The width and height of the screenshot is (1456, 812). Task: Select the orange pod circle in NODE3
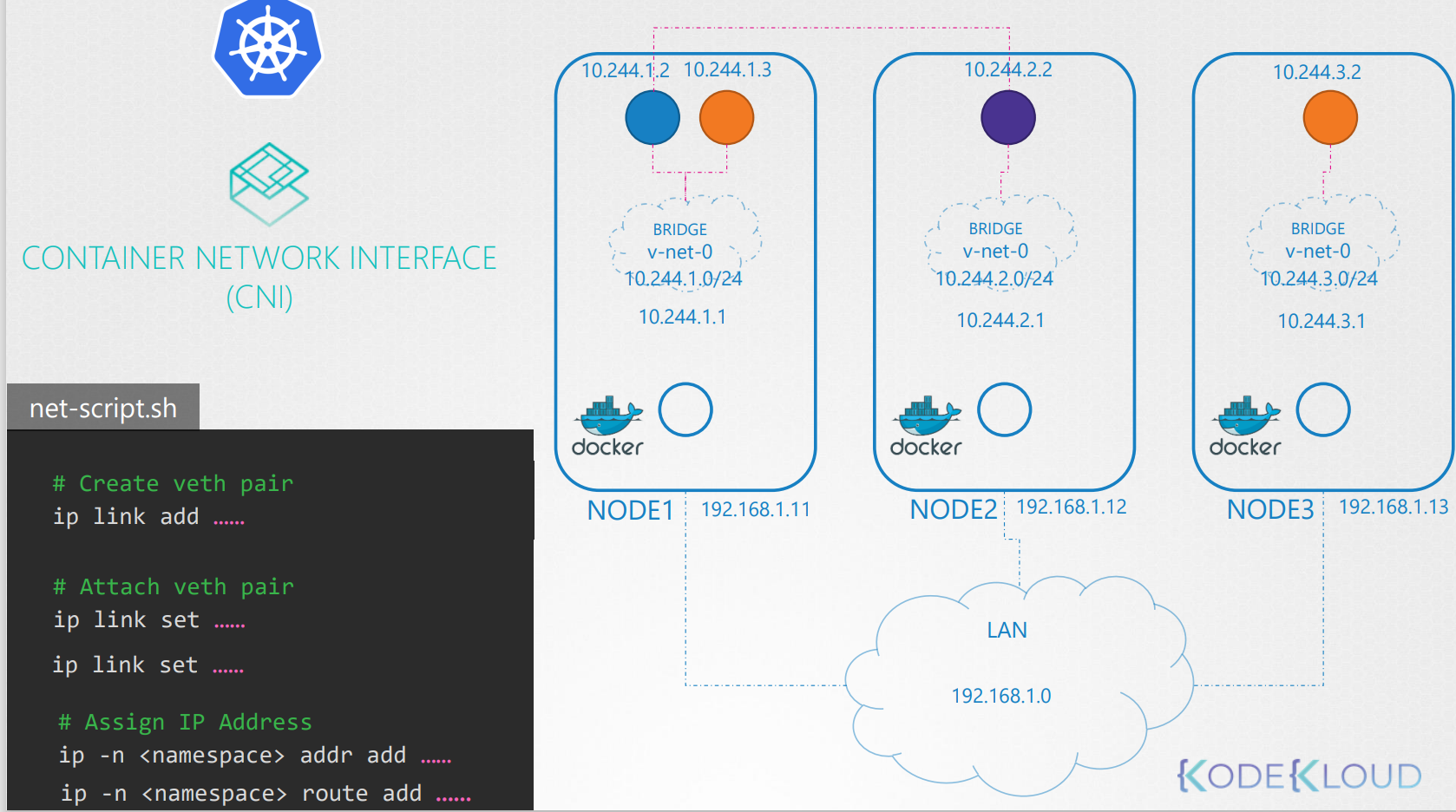pyautogui.click(x=1330, y=117)
